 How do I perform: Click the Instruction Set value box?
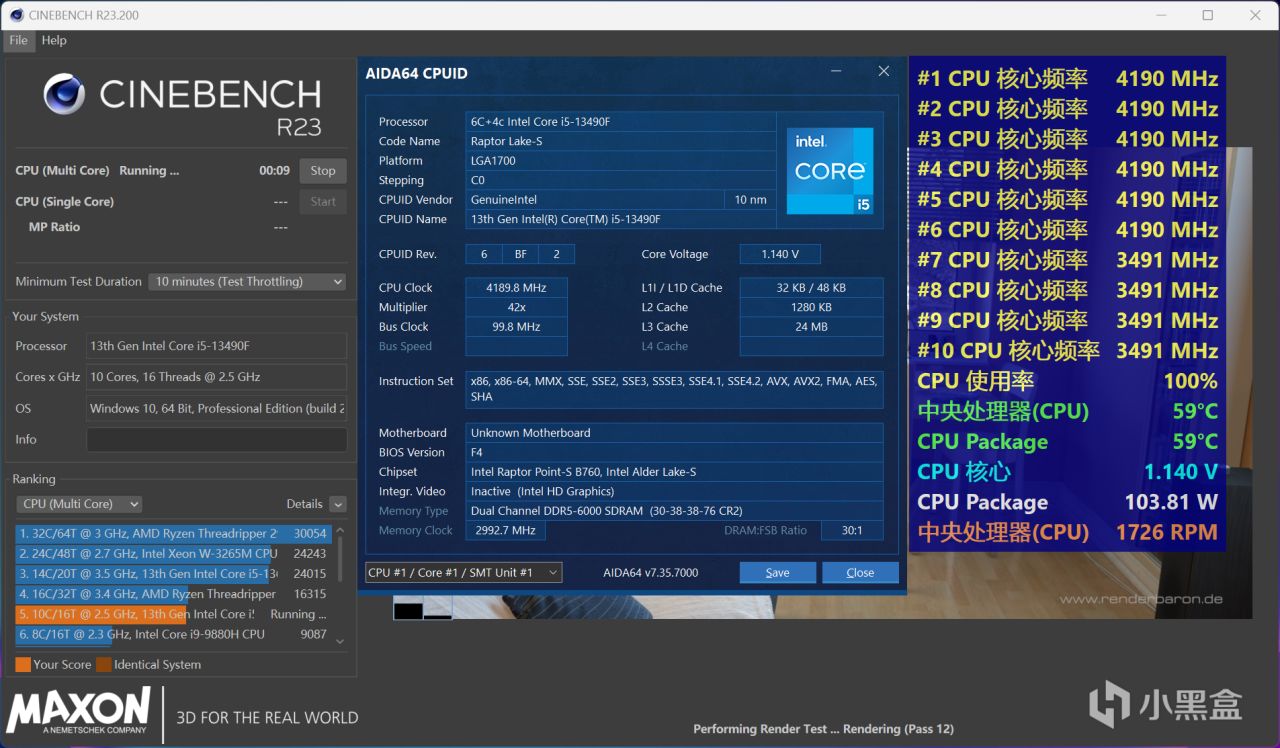(x=674, y=389)
